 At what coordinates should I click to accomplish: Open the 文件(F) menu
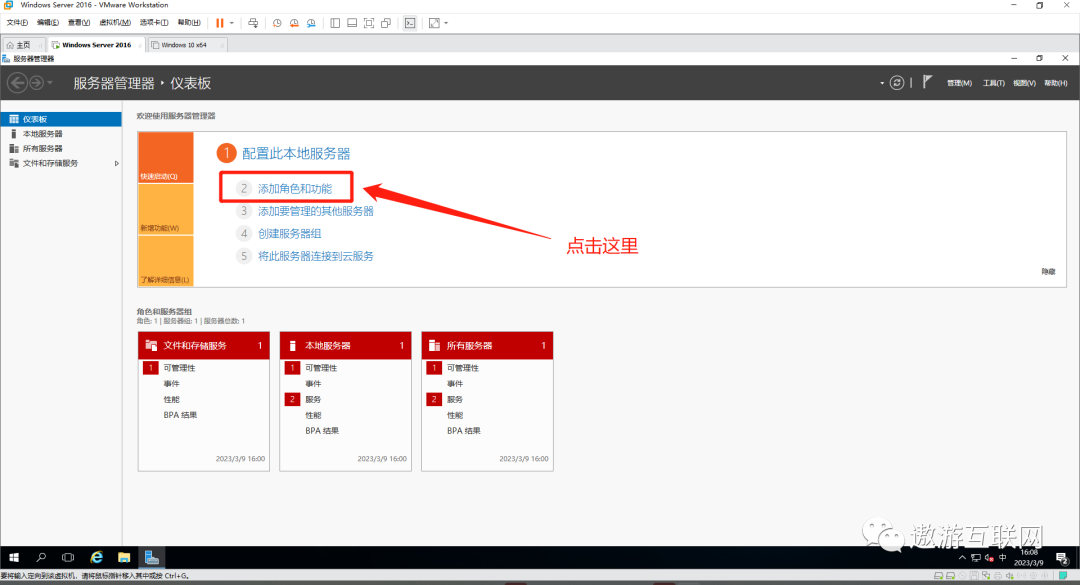[x=17, y=23]
